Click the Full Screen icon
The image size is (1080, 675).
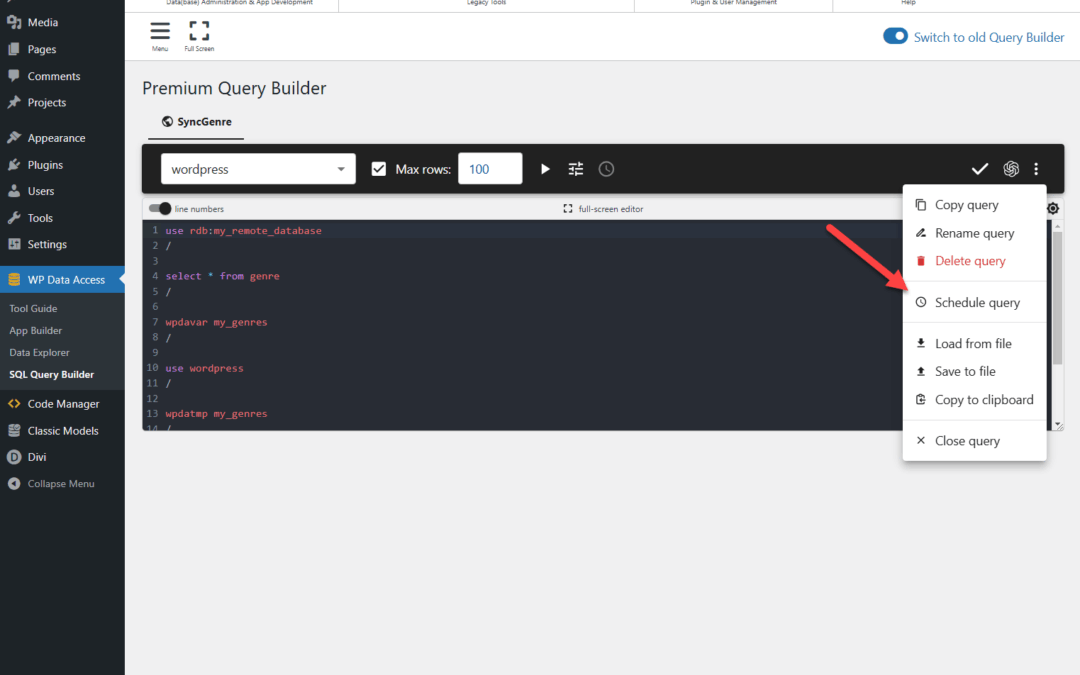[x=199, y=31]
